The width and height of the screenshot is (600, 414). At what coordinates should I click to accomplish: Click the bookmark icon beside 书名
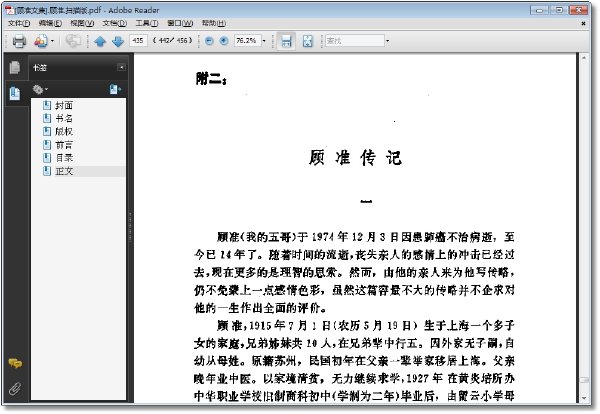47,118
